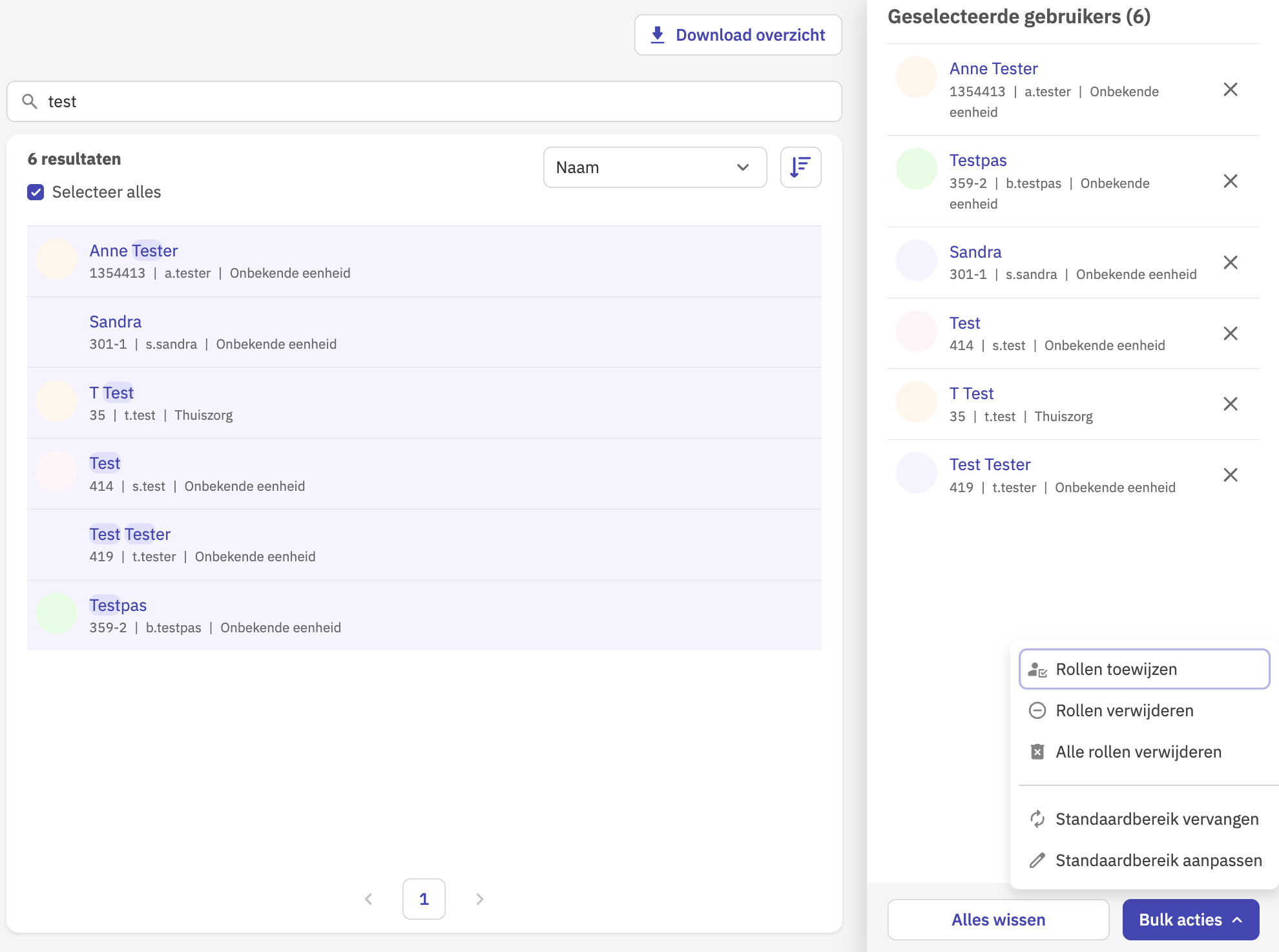The width and height of the screenshot is (1279, 952).
Task: Uncheck the Selecteer alles checkbox
Action: [36, 192]
